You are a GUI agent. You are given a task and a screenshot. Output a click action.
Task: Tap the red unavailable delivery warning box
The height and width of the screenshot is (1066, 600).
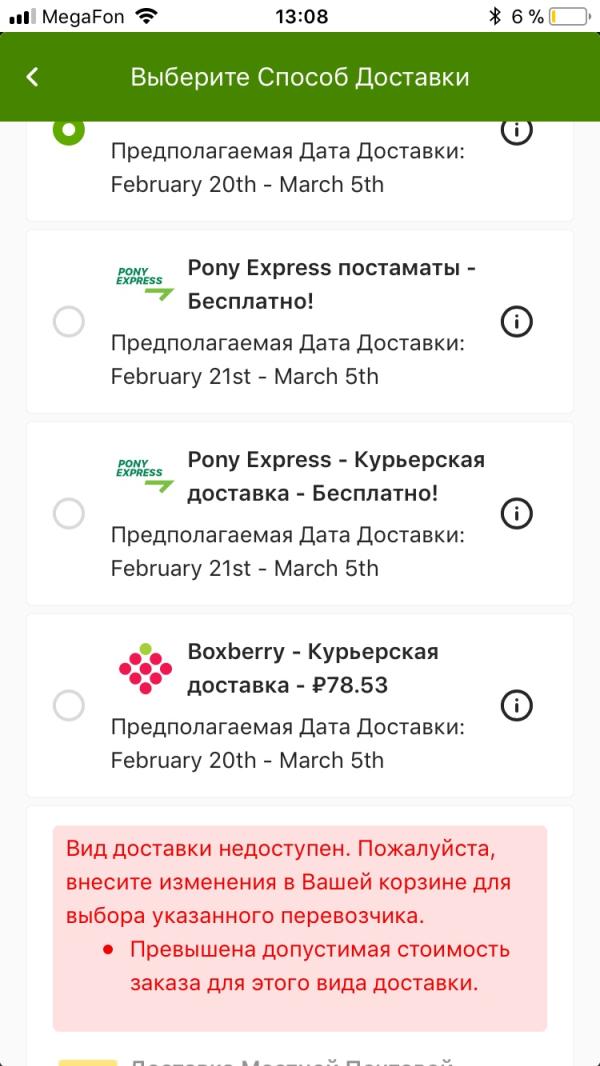tap(299, 927)
